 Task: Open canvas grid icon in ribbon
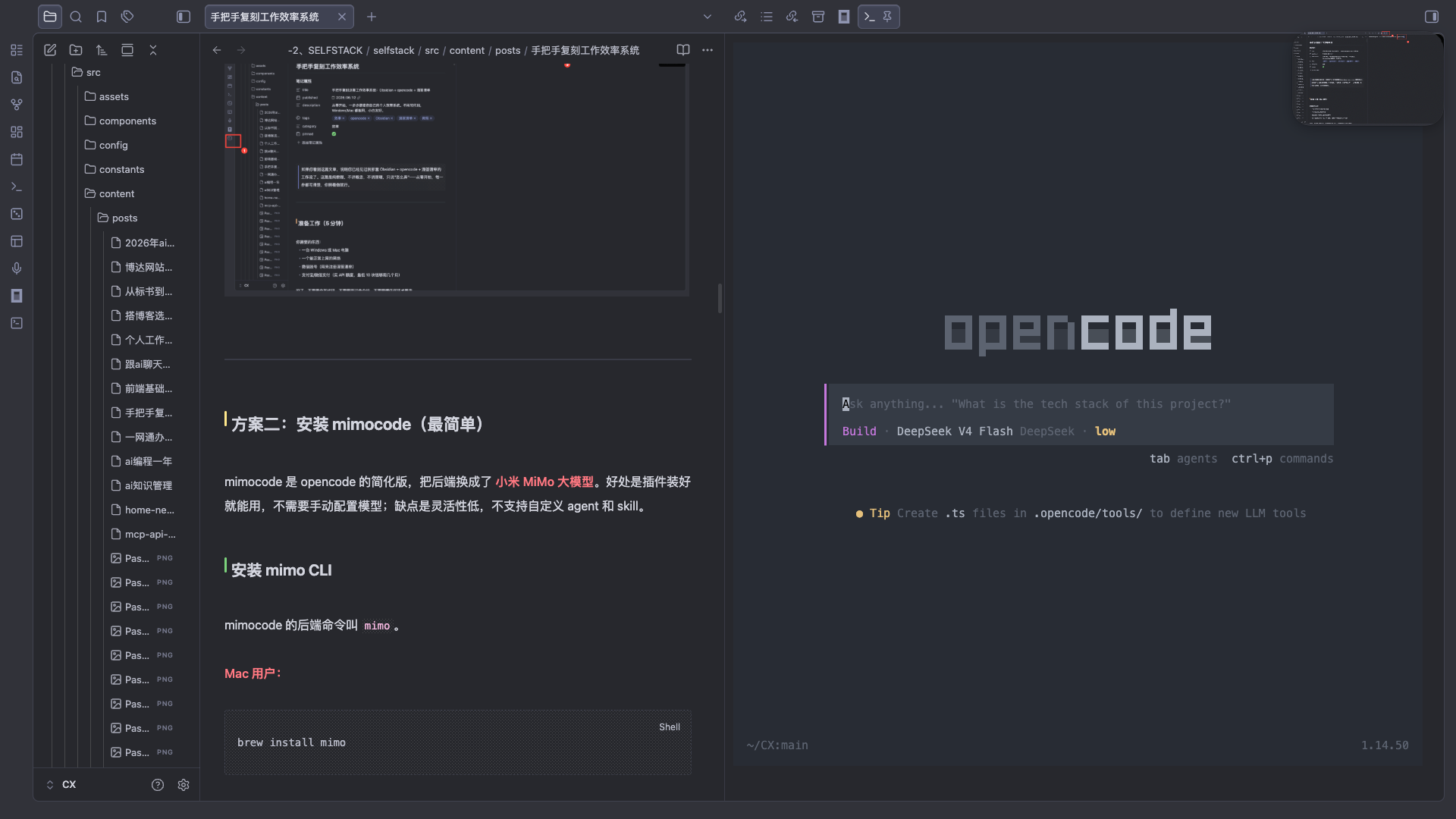(17, 132)
